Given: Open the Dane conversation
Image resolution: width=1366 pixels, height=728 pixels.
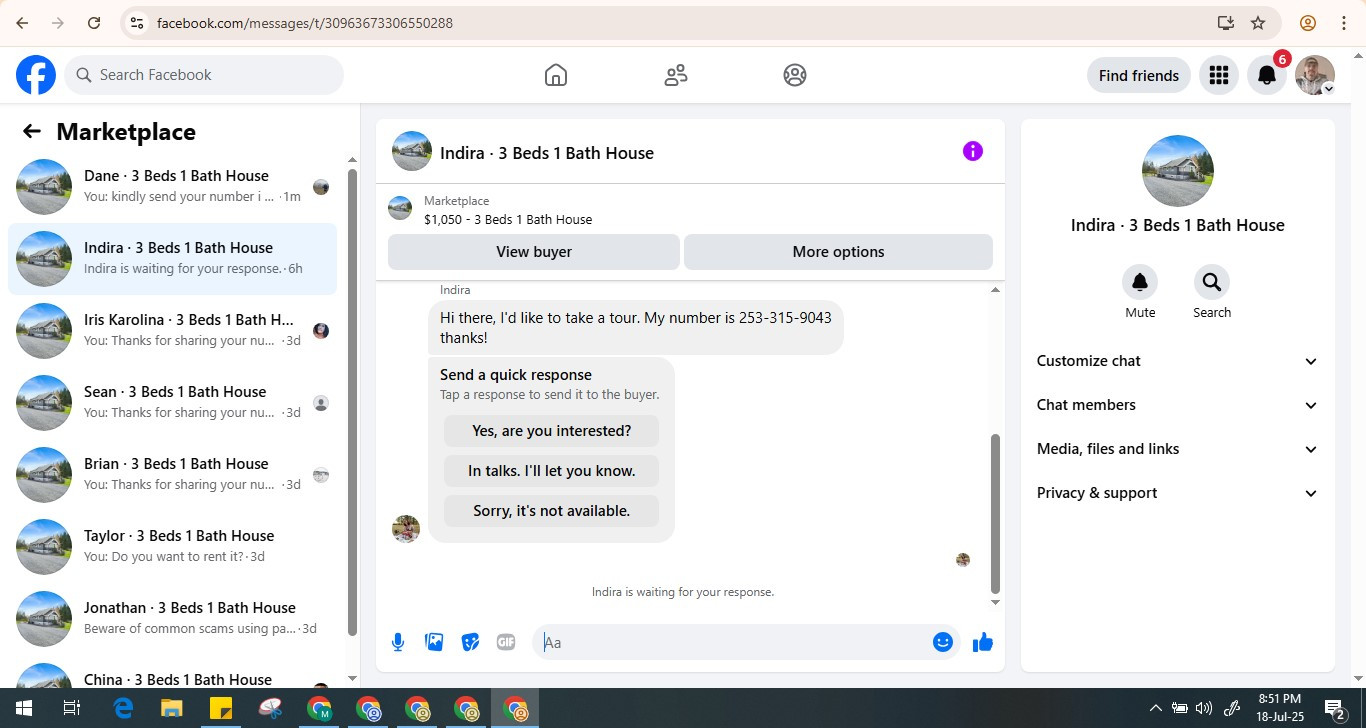Looking at the screenshot, I should pyautogui.click(x=172, y=187).
